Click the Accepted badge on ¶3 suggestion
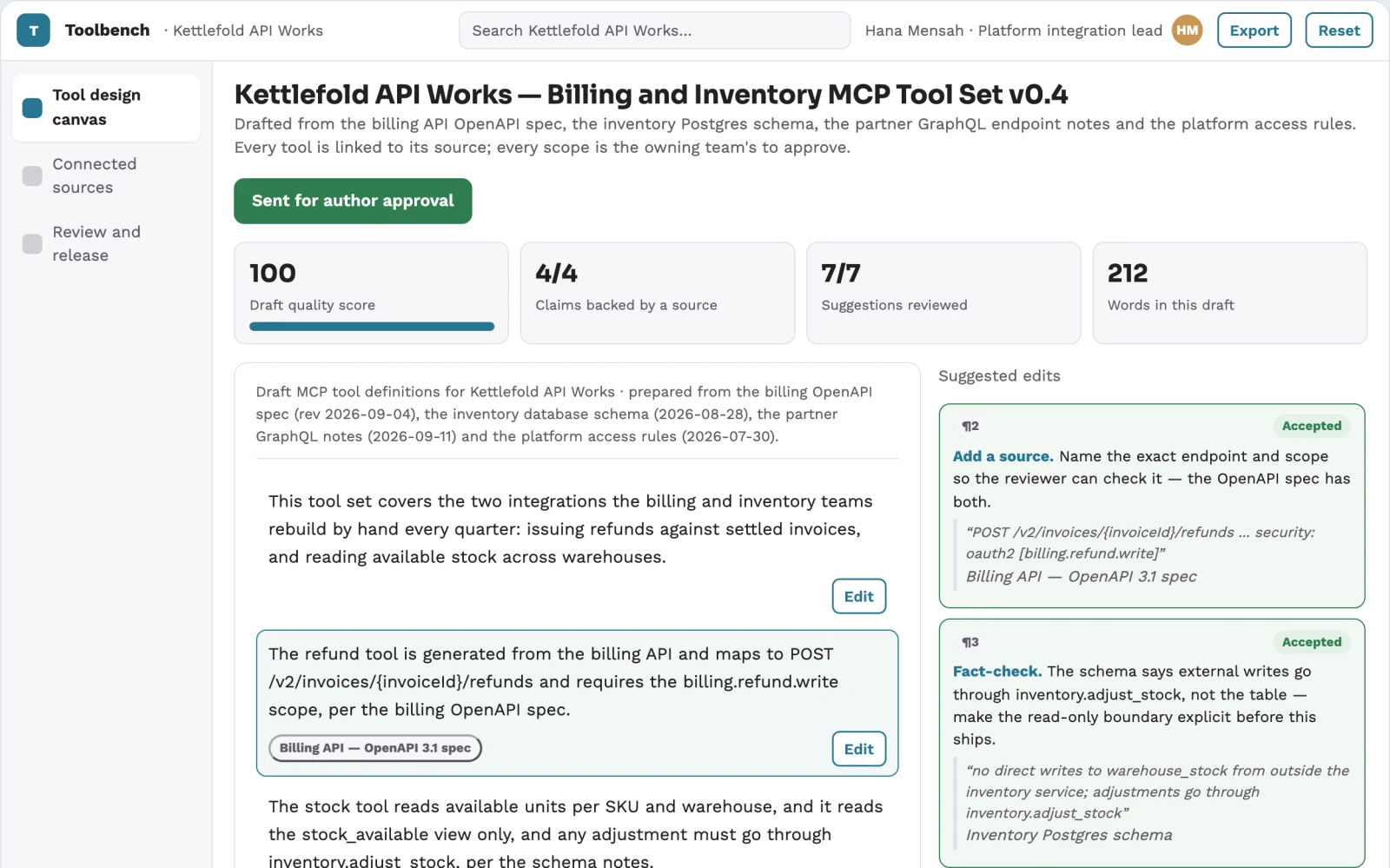The image size is (1390, 868). point(1312,642)
